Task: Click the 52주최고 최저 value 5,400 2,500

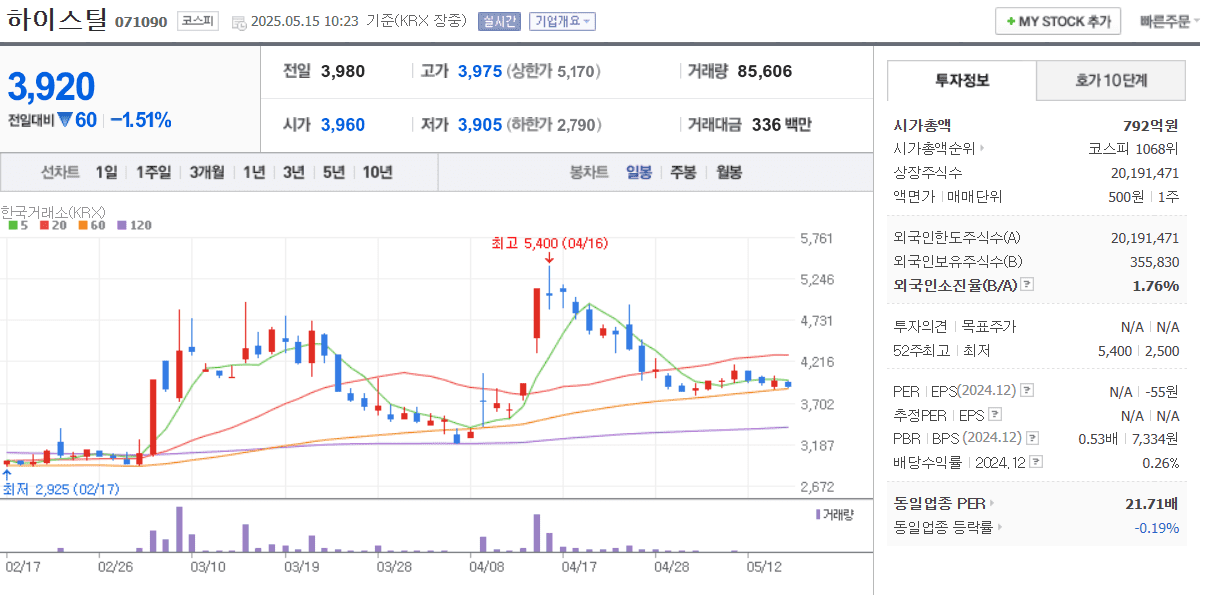Action: 1138,351
